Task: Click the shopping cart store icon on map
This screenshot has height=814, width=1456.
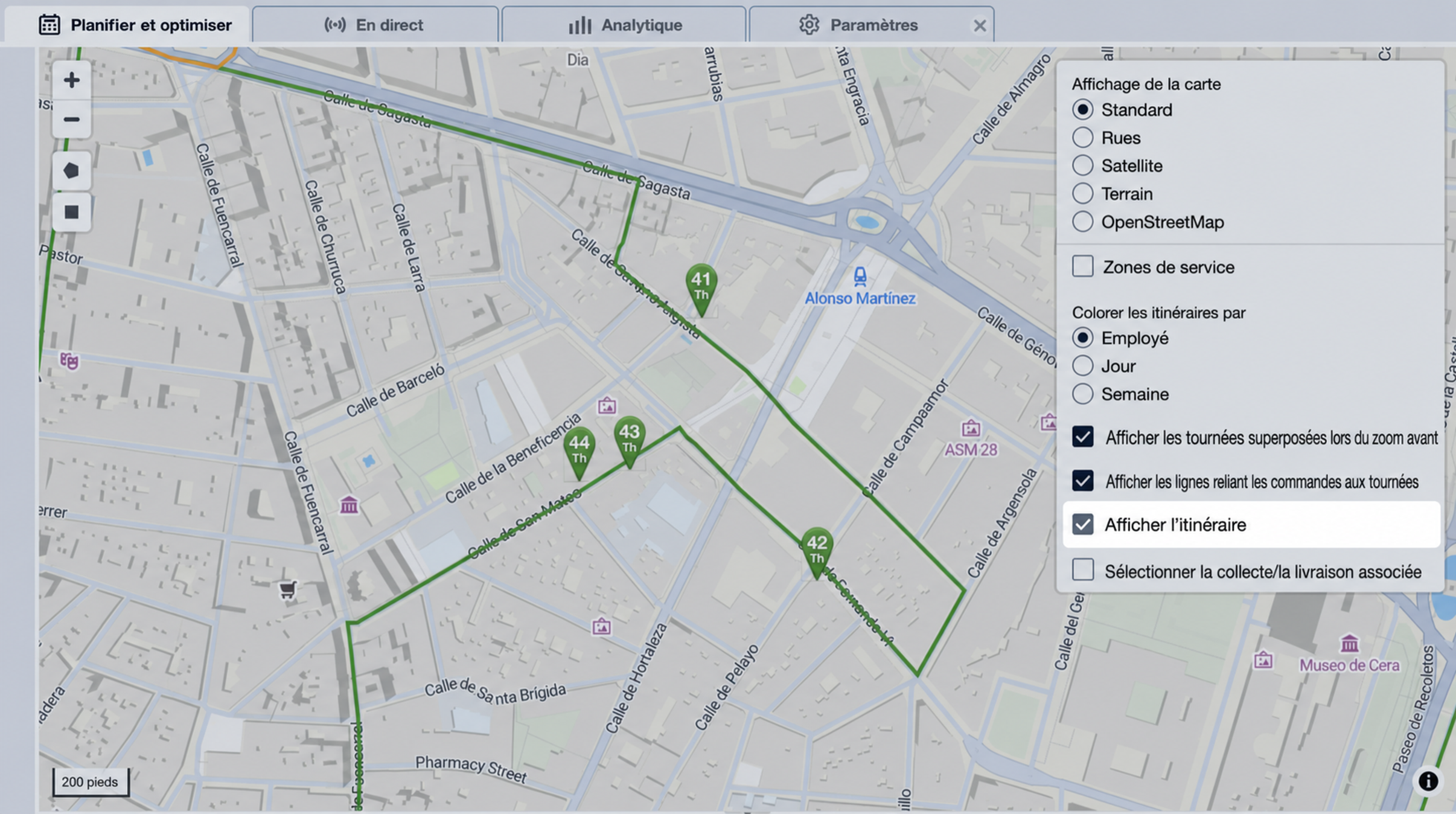Action: coord(288,589)
